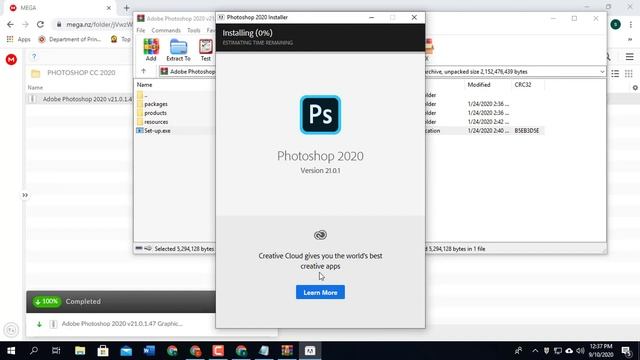Click the volume icon in system tray
Image resolution: width=640 pixels, height=360 pixels.
(580, 351)
